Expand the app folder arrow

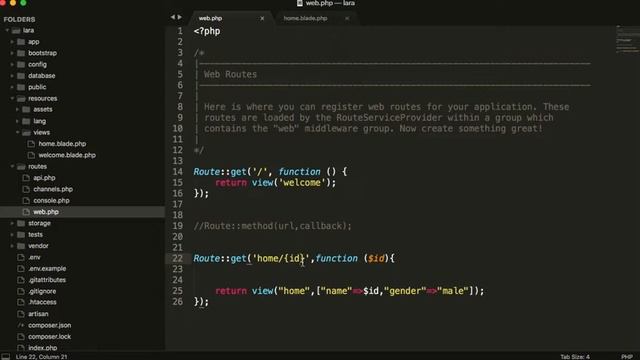tap(12, 42)
